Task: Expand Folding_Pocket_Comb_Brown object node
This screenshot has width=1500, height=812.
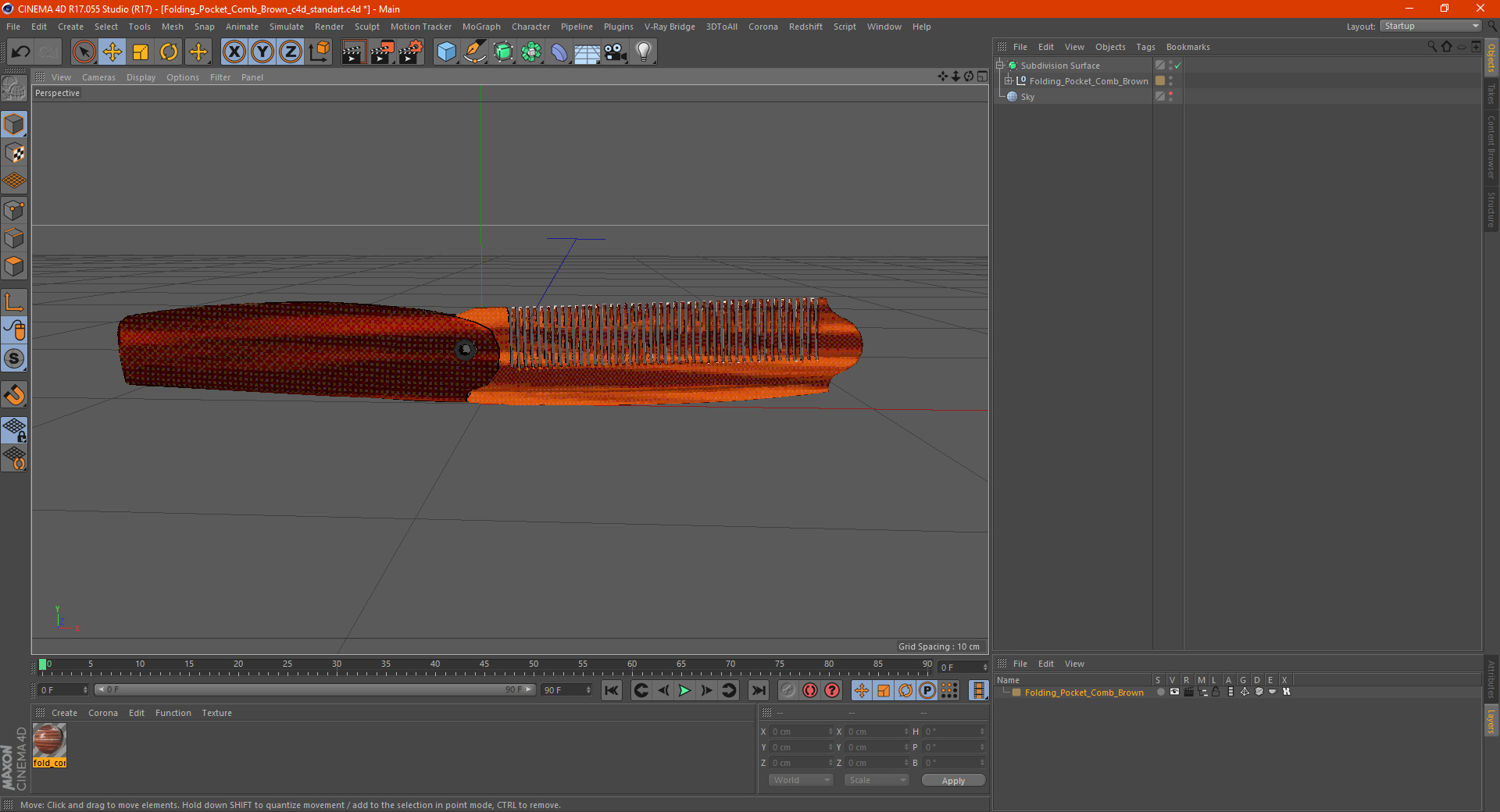Action: 1009,81
